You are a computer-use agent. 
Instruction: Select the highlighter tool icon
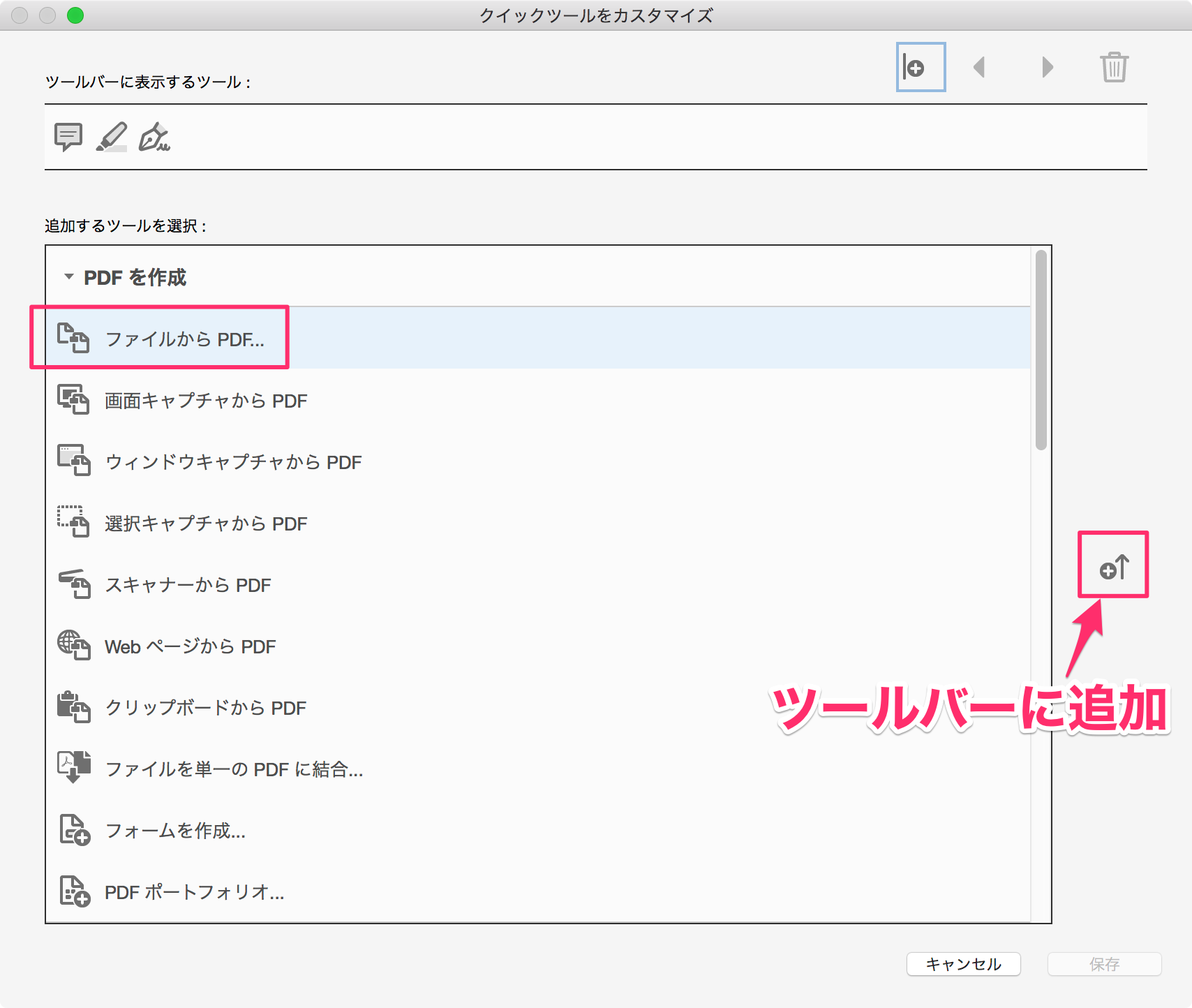click(x=112, y=137)
